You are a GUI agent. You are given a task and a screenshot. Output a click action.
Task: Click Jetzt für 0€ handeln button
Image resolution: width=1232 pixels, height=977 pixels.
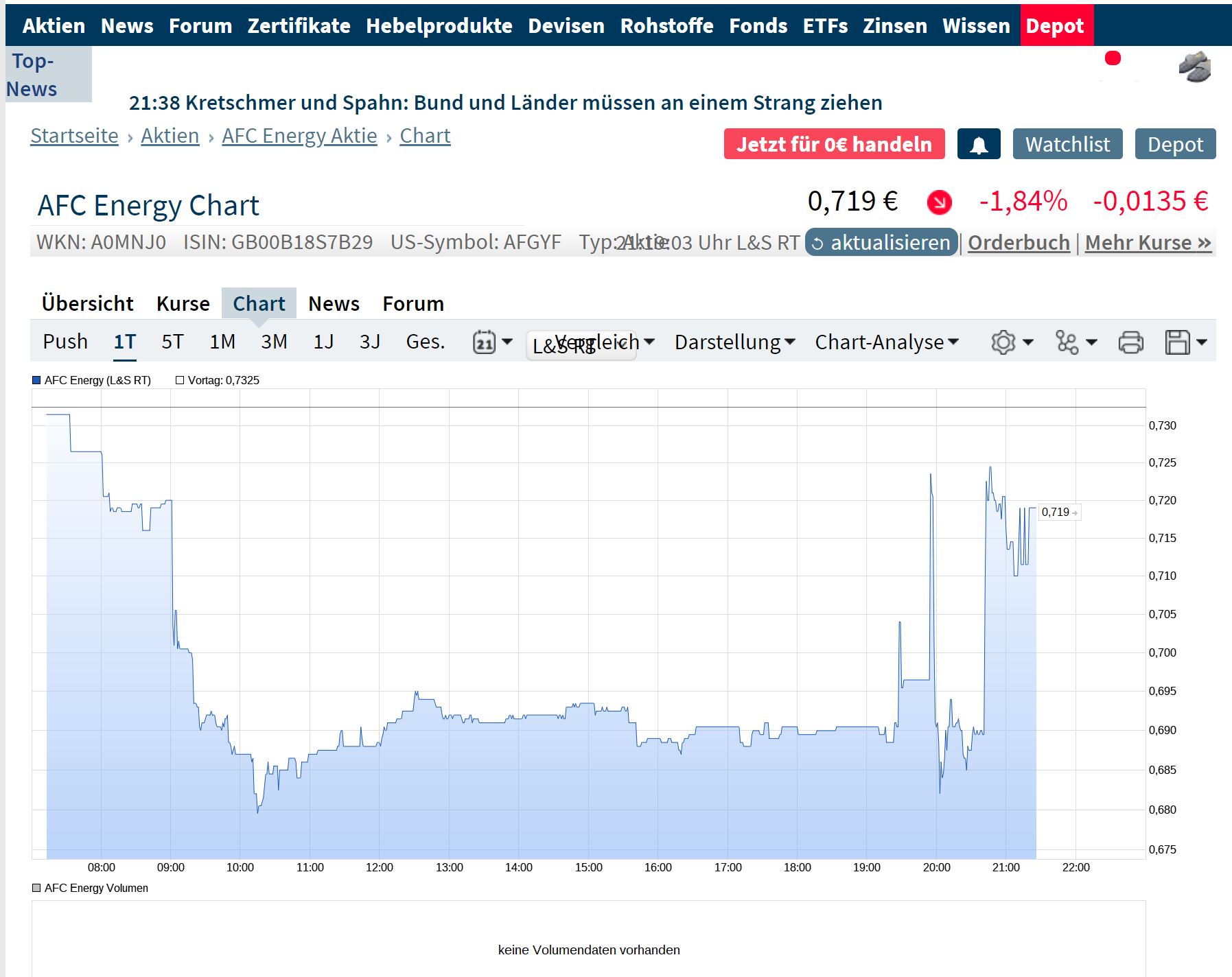click(x=835, y=144)
